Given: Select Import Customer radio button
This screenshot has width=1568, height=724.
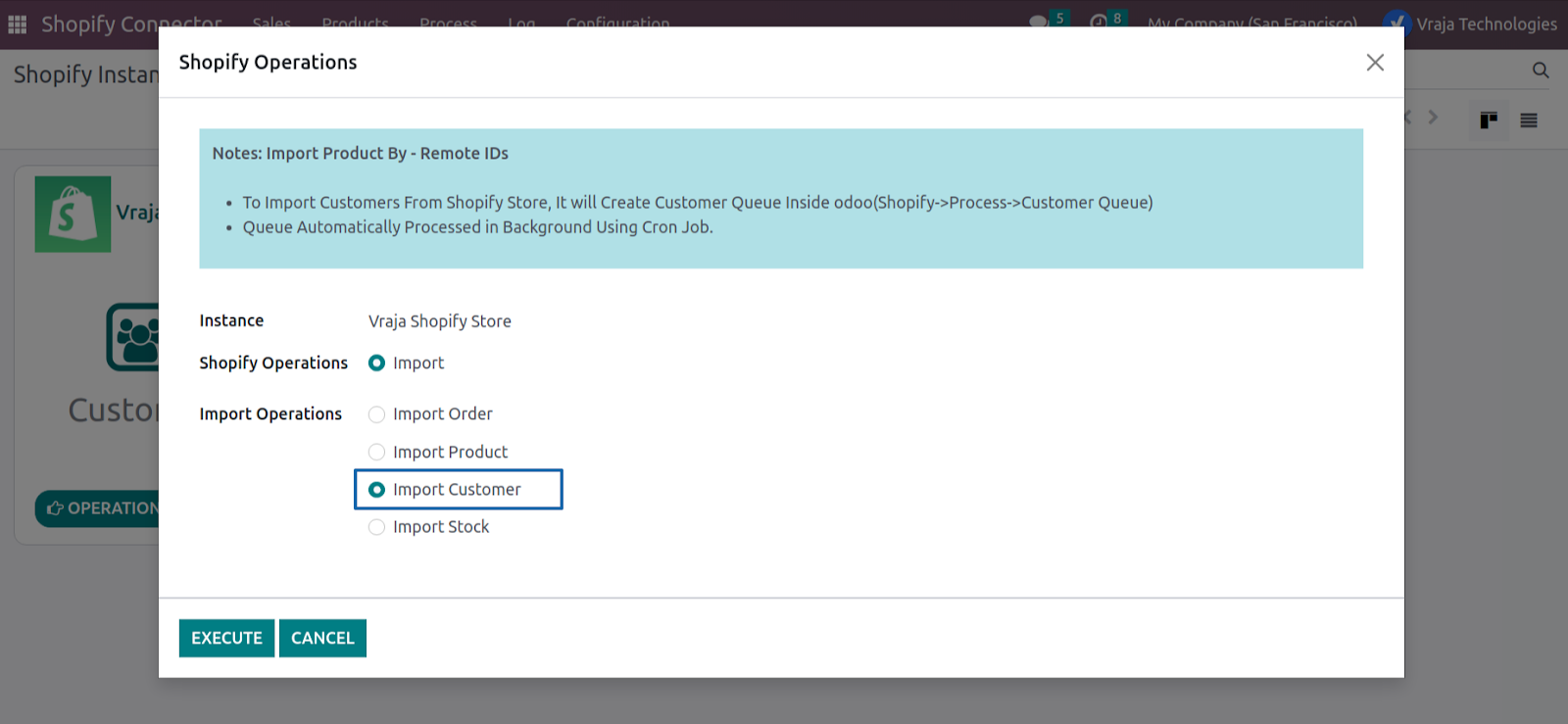Looking at the screenshot, I should (x=376, y=490).
